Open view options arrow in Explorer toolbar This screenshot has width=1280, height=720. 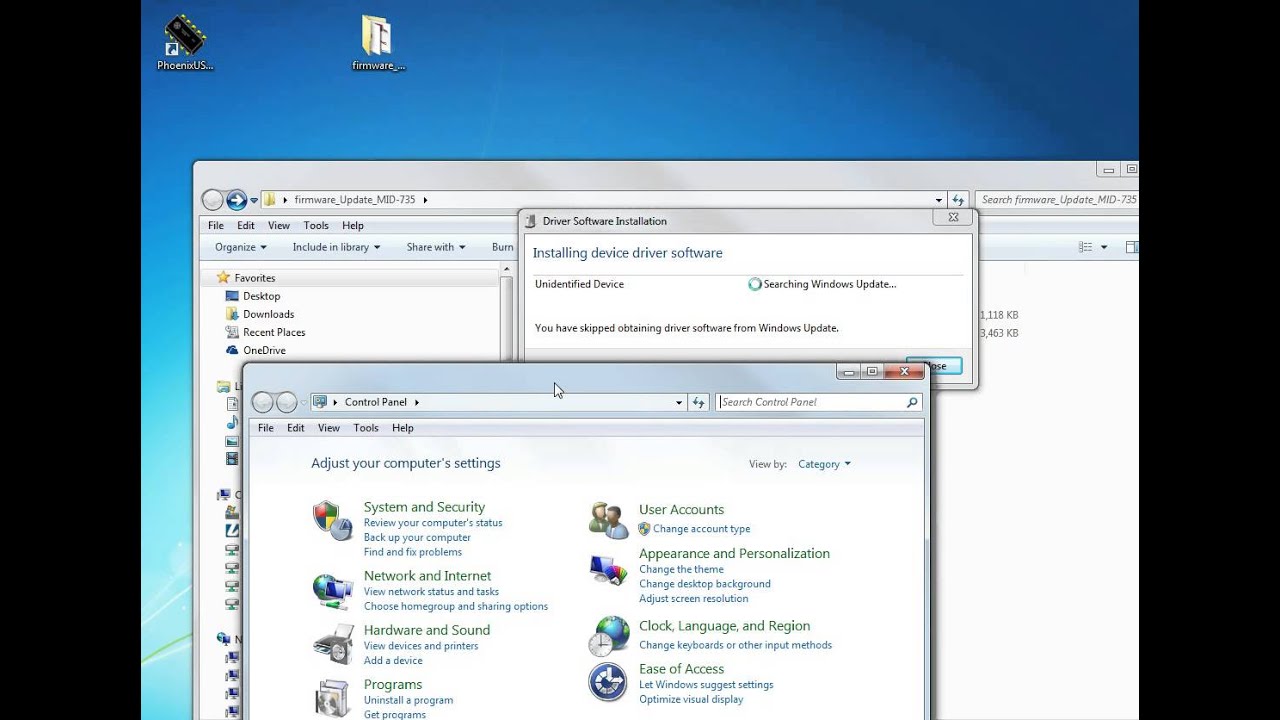(x=1104, y=247)
